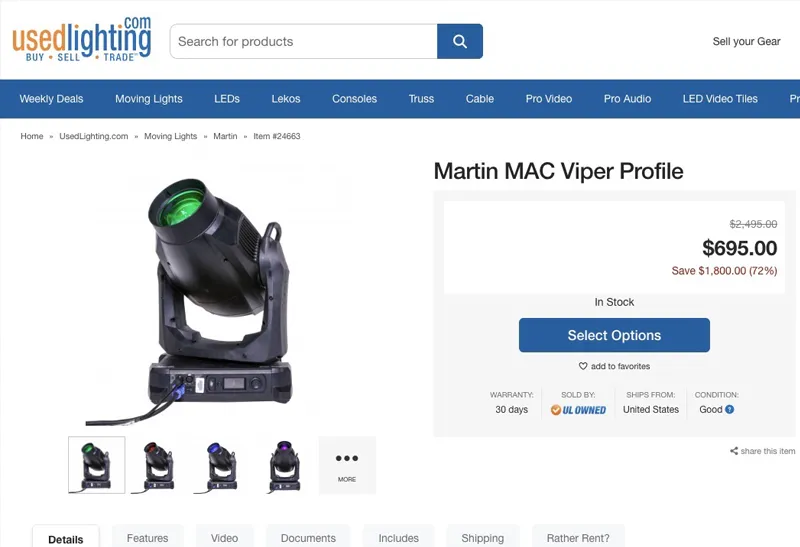The width and height of the screenshot is (800, 547).
Task: Click the strikethrough $2,495.00 price
Action: click(x=753, y=224)
